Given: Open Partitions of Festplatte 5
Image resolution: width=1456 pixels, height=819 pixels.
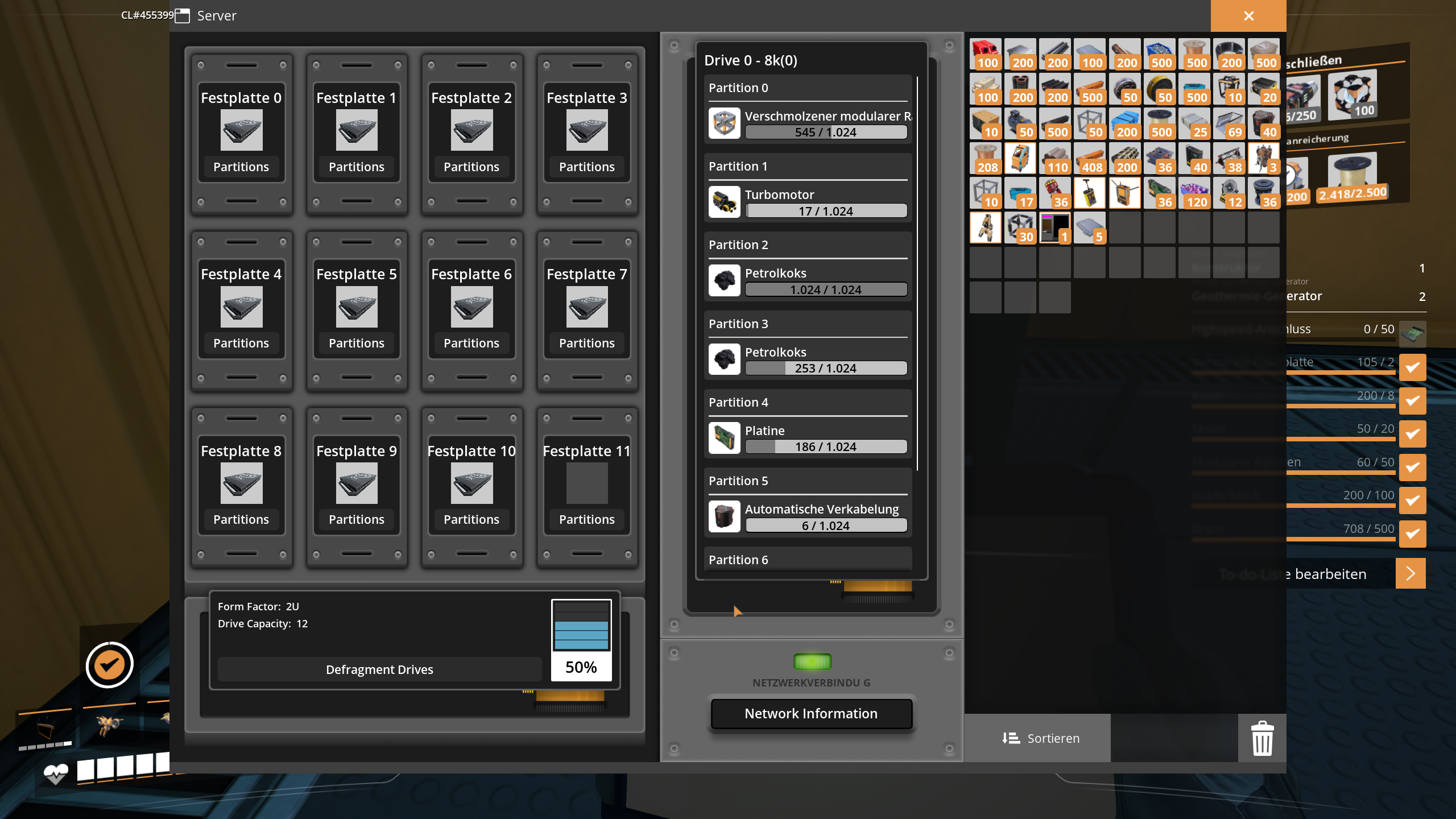Looking at the screenshot, I should (356, 343).
